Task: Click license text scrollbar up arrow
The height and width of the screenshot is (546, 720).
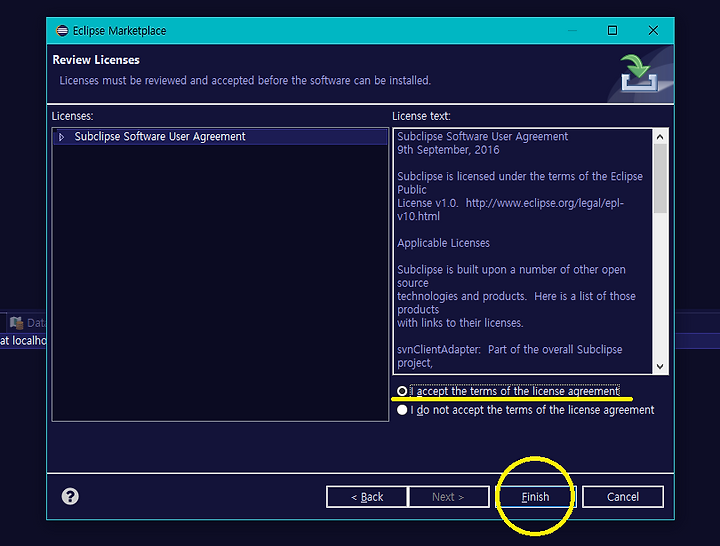Action: tap(660, 137)
